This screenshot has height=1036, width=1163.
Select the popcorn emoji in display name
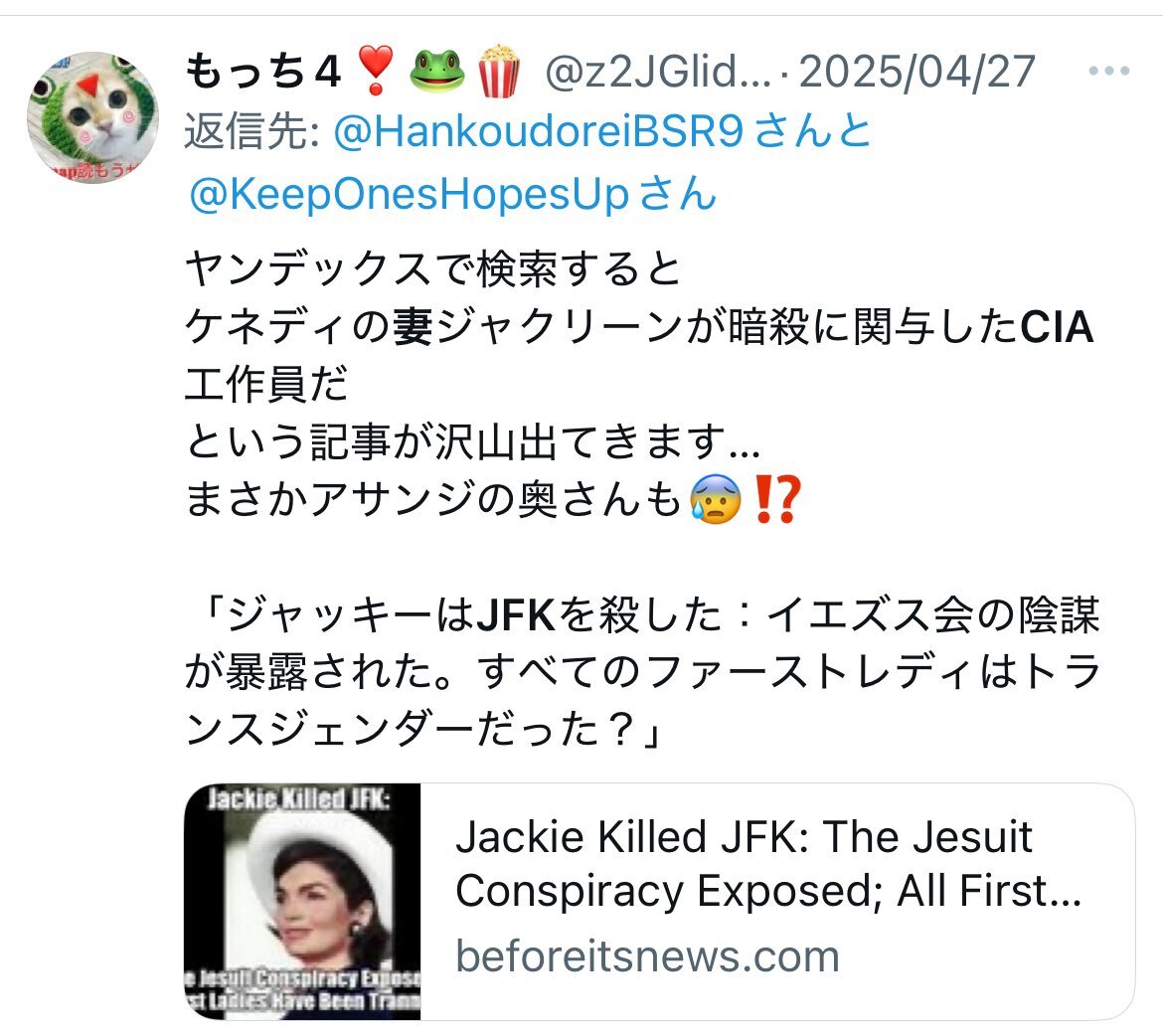click(x=498, y=71)
